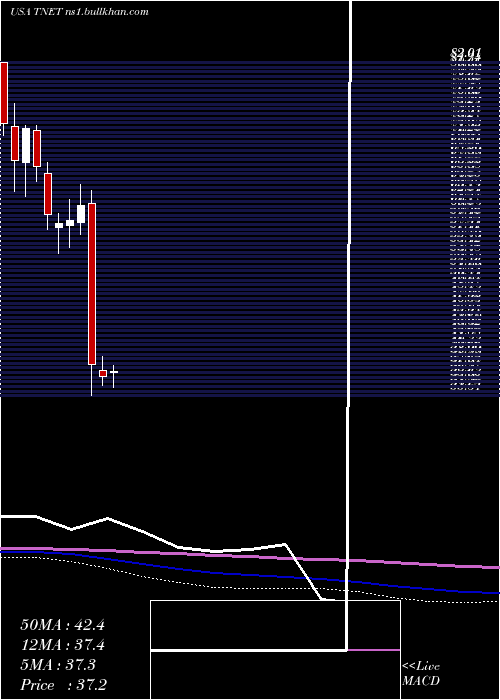Image resolution: width=500 pixels, height=700 pixels.
Task: Select the 'Price : 37.2' reading
Action: click(64, 685)
